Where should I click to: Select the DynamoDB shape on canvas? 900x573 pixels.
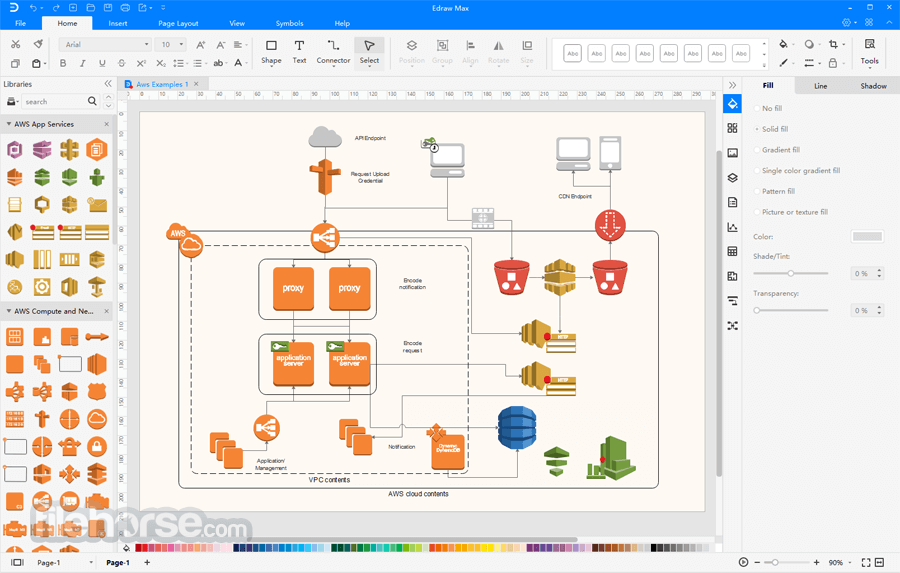click(448, 451)
